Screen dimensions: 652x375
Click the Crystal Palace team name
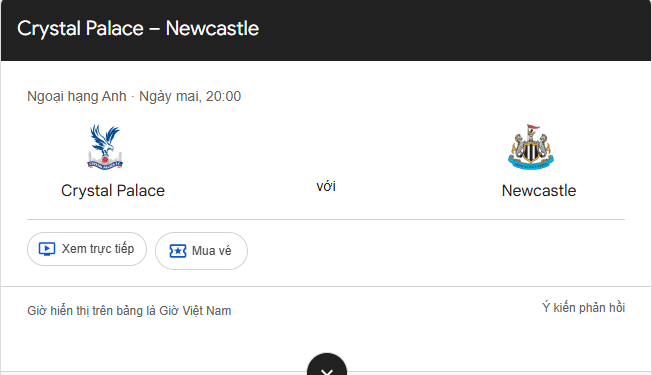pos(113,190)
